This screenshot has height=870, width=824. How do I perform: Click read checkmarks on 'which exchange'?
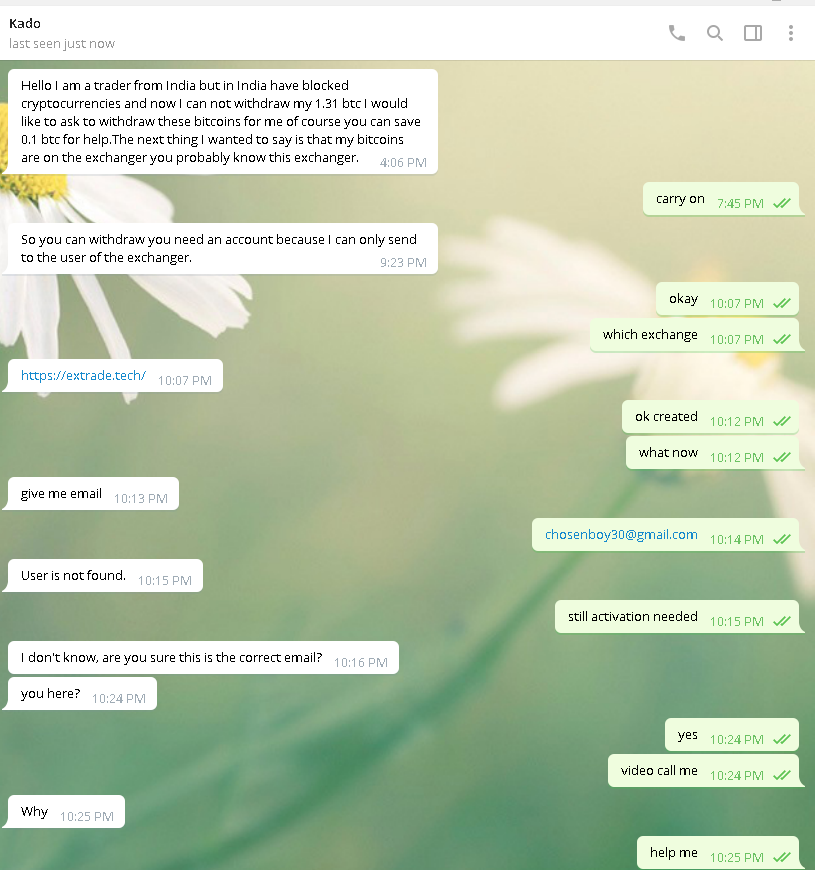pos(782,339)
